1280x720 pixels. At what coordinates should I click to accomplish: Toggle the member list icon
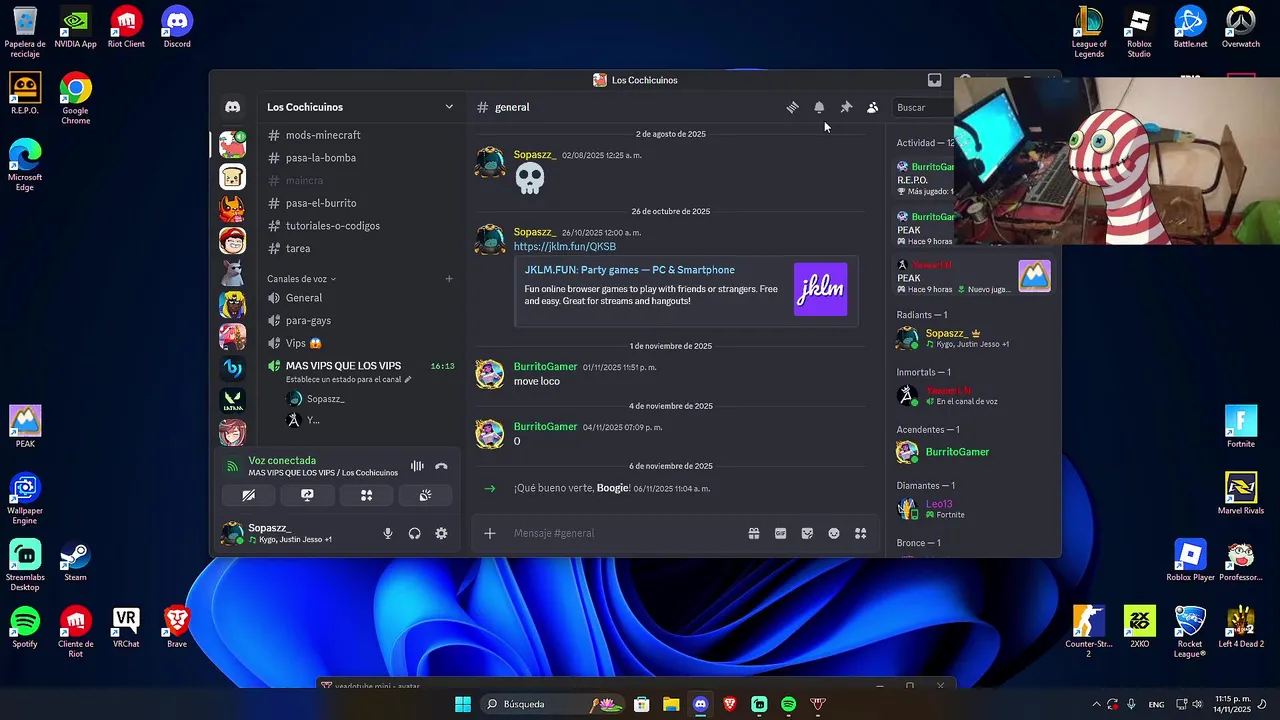(872, 107)
